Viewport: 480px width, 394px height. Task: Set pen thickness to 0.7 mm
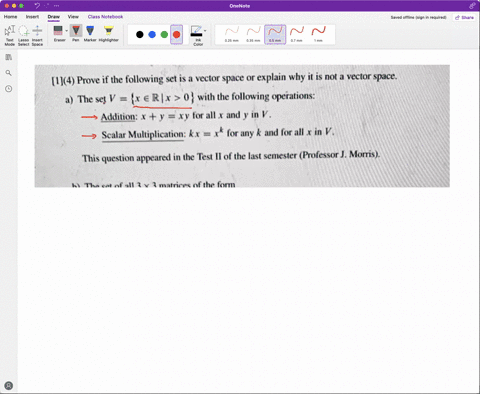297,34
